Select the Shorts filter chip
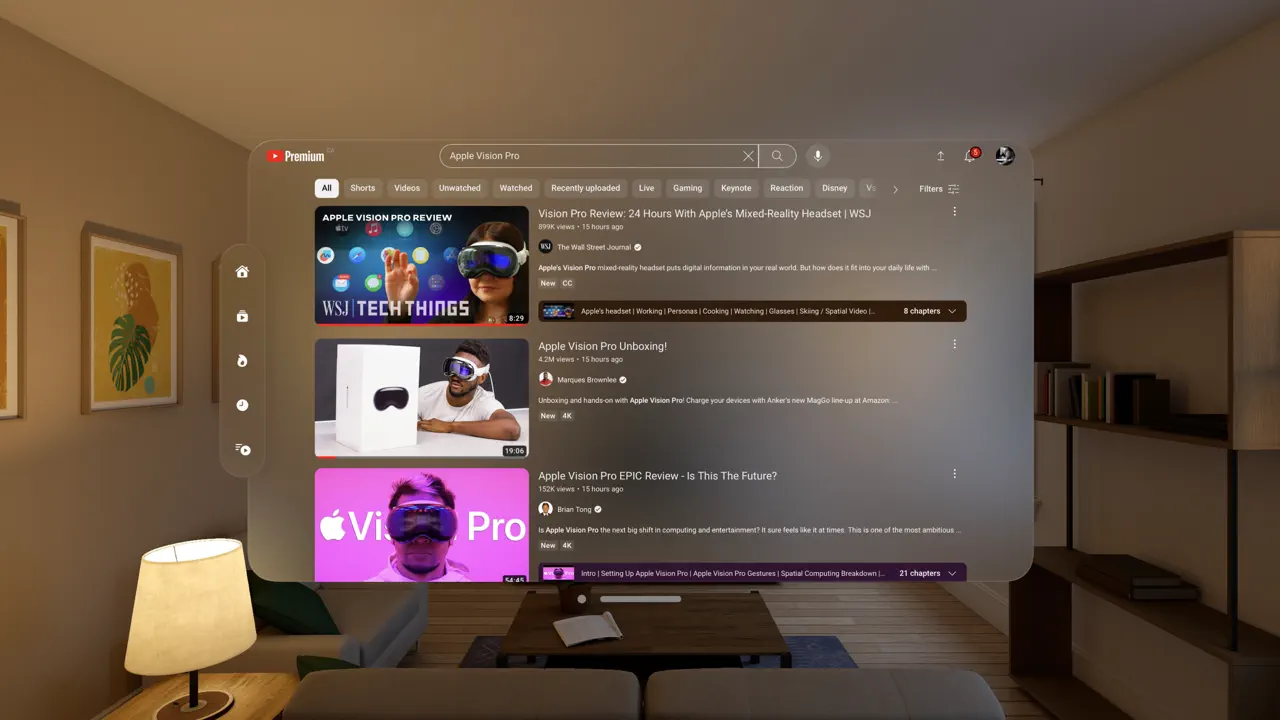Screen dimensions: 1280x720 363,188
